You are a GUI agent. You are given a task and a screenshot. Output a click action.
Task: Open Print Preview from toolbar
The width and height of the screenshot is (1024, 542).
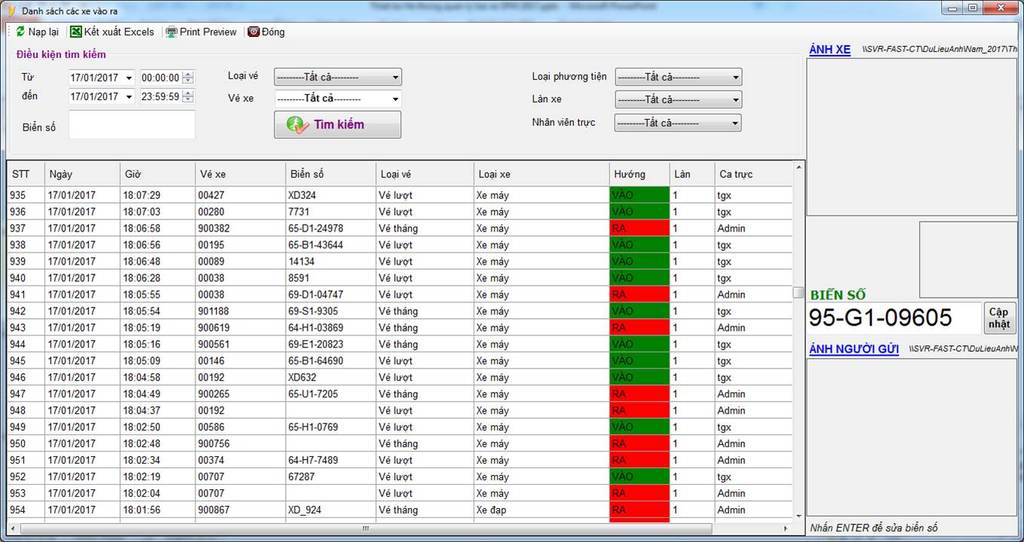[x=172, y=32]
